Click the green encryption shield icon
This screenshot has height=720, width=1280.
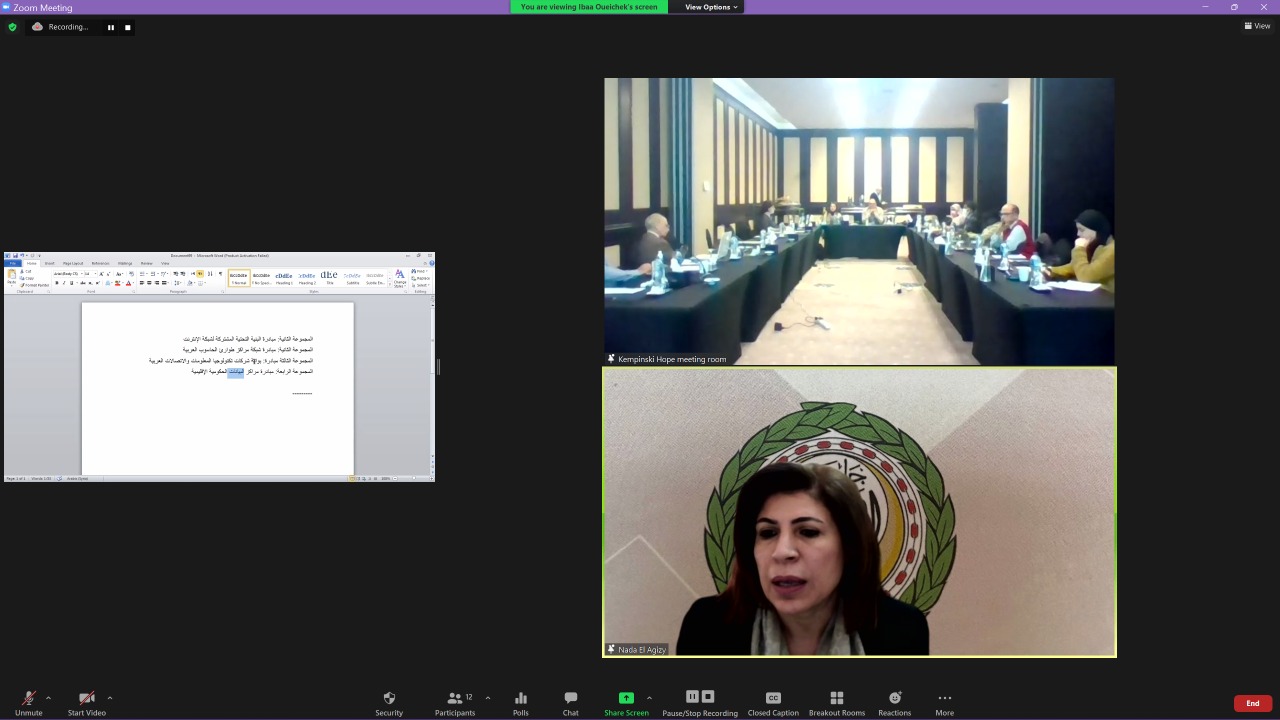pos(12,27)
